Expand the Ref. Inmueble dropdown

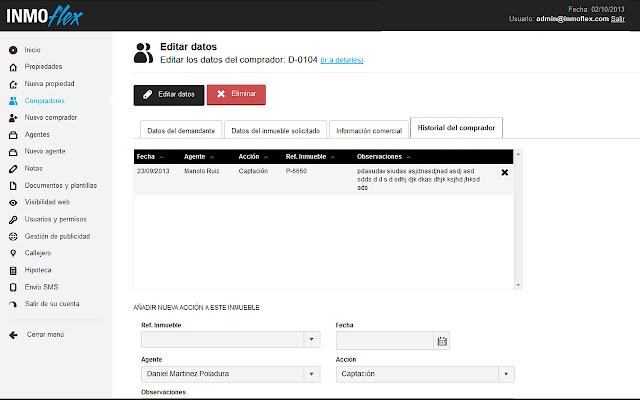[312, 341]
